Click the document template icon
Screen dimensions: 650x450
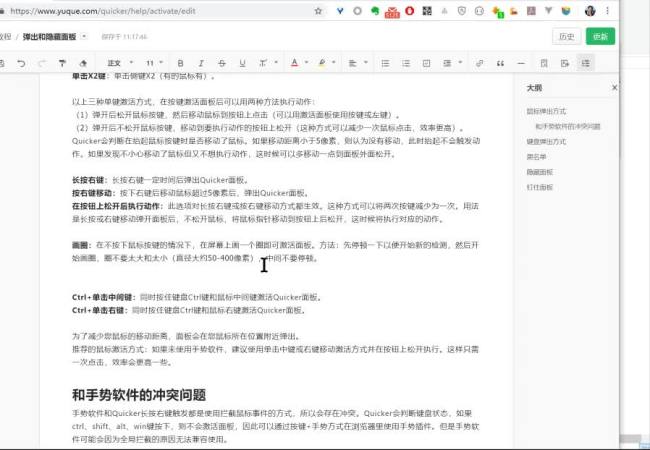(x=544, y=63)
